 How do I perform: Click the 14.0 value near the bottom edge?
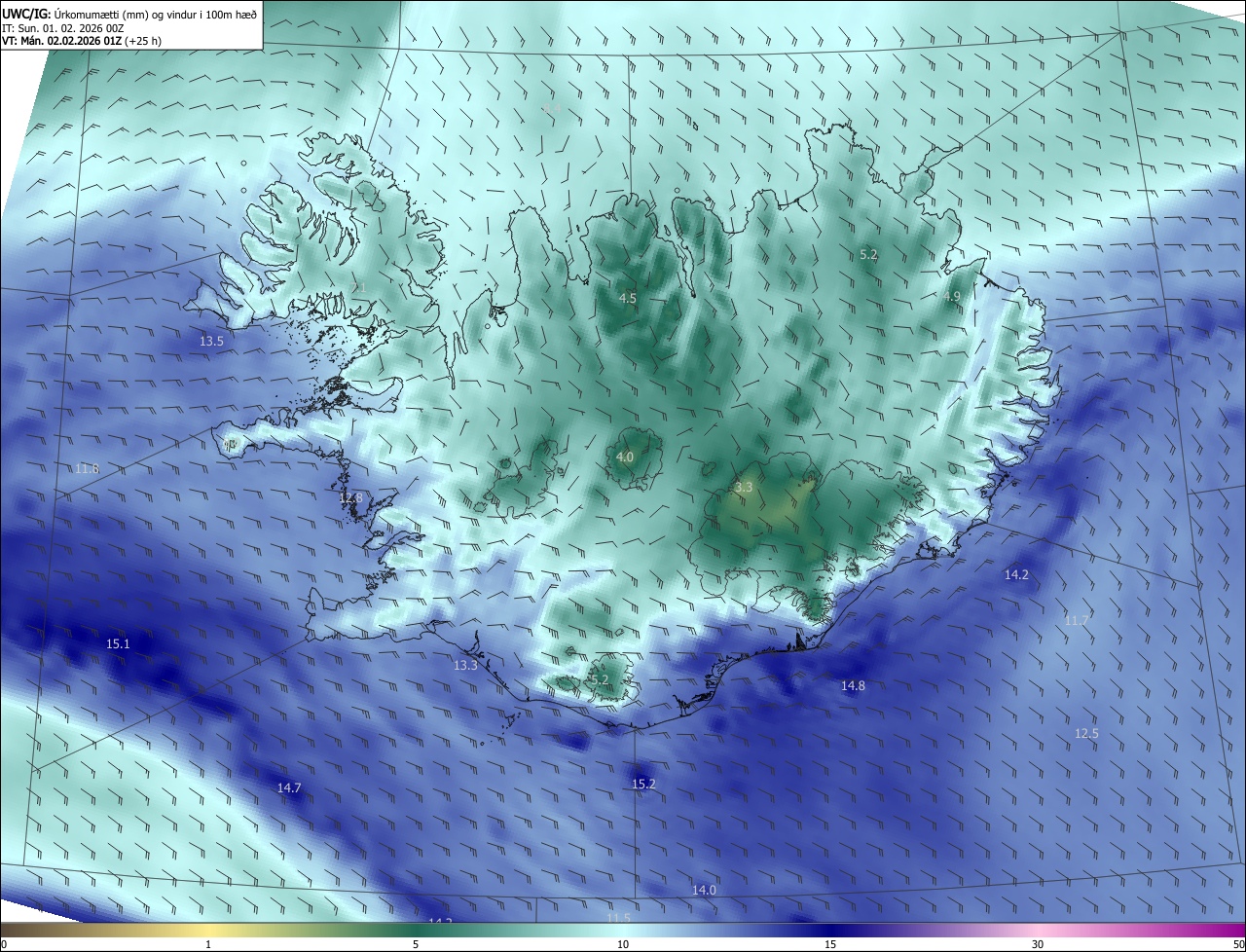point(704,890)
